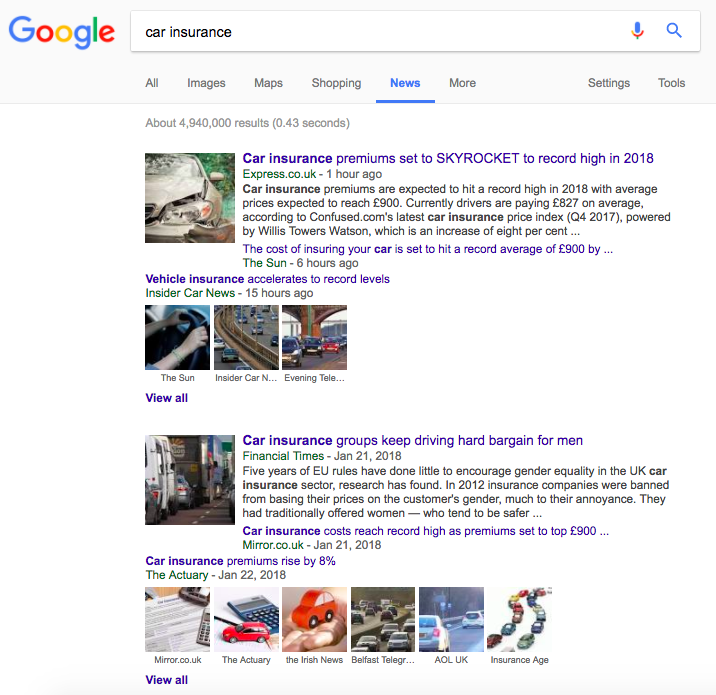Click the Mirror.co.uk documents thumbnail
The height and width of the screenshot is (695, 716).
[x=178, y=620]
